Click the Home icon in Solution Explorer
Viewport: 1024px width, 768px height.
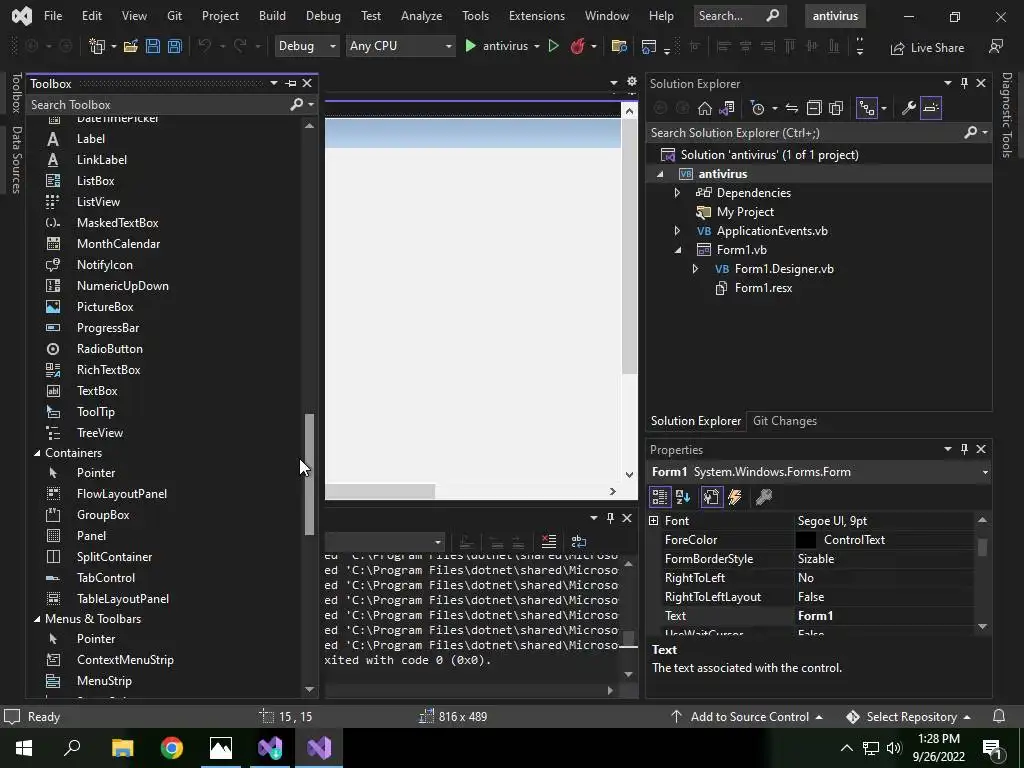705,108
